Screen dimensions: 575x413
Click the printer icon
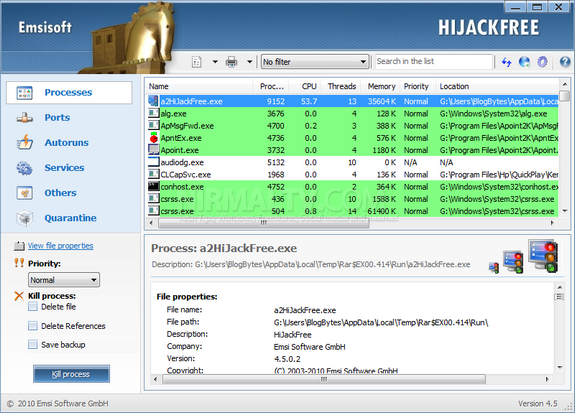click(231, 62)
